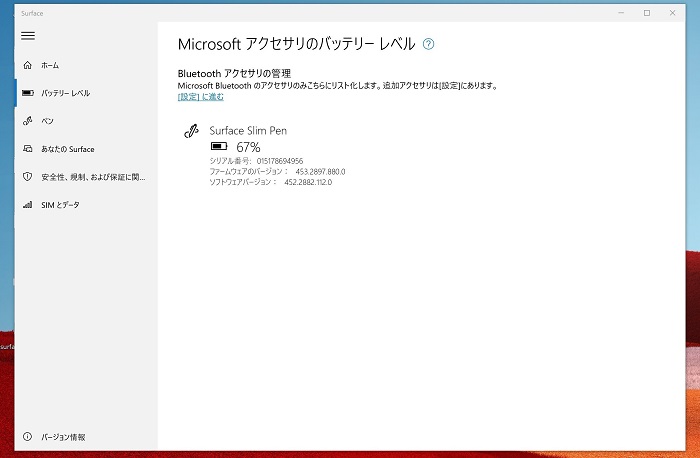Click the battery icon in sidebar
This screenshot has width=700, height=458.
tap(28, 93)
